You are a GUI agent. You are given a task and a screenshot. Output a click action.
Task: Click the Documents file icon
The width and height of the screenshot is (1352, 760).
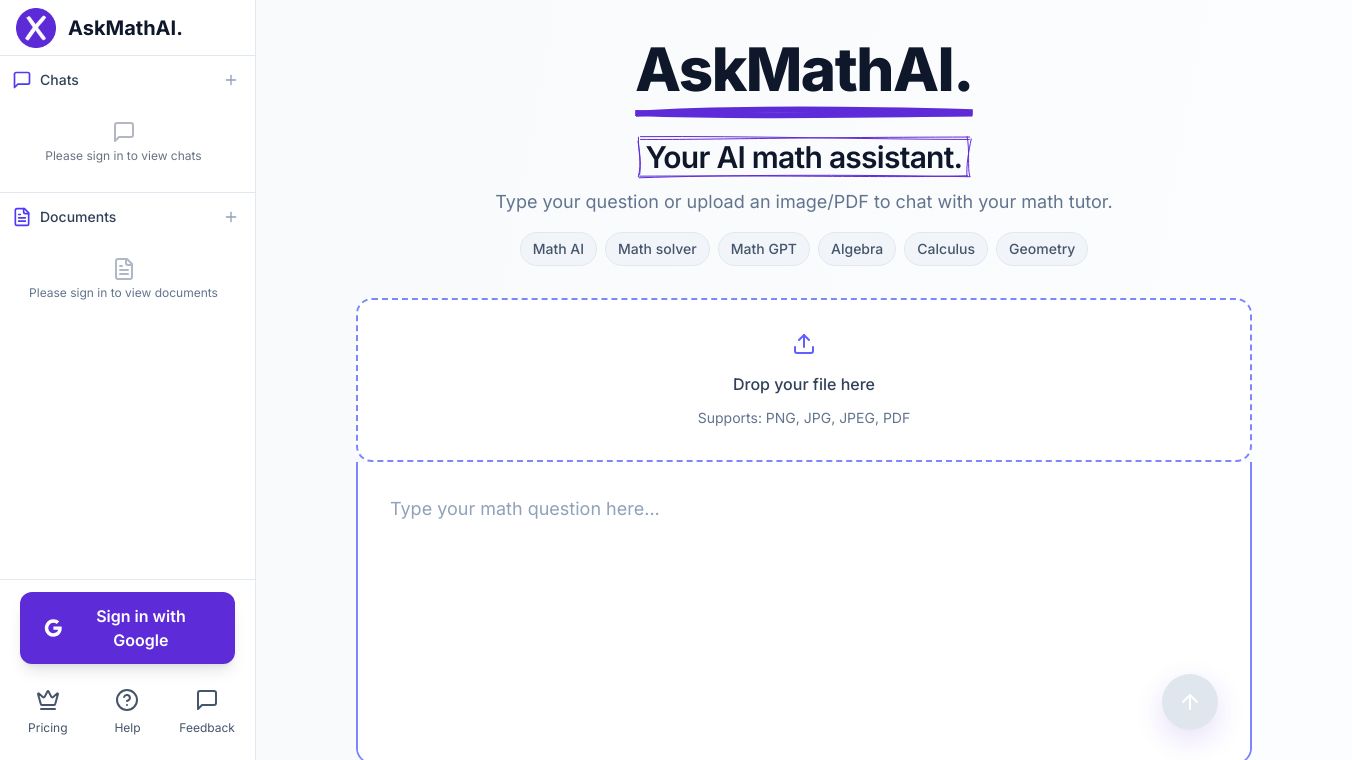pos(22,217)
